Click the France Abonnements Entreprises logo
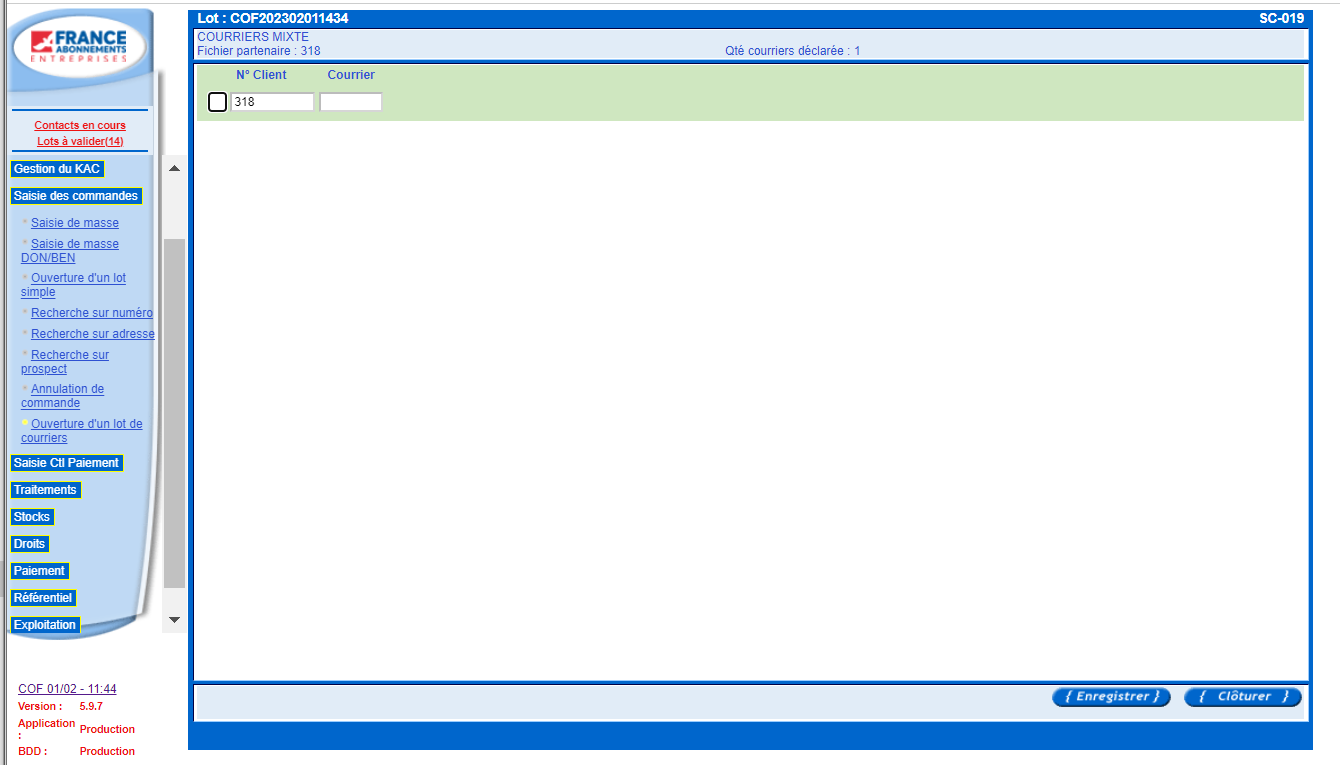Viewport: 1340px width, 765px height. click(x=79, y=47)
